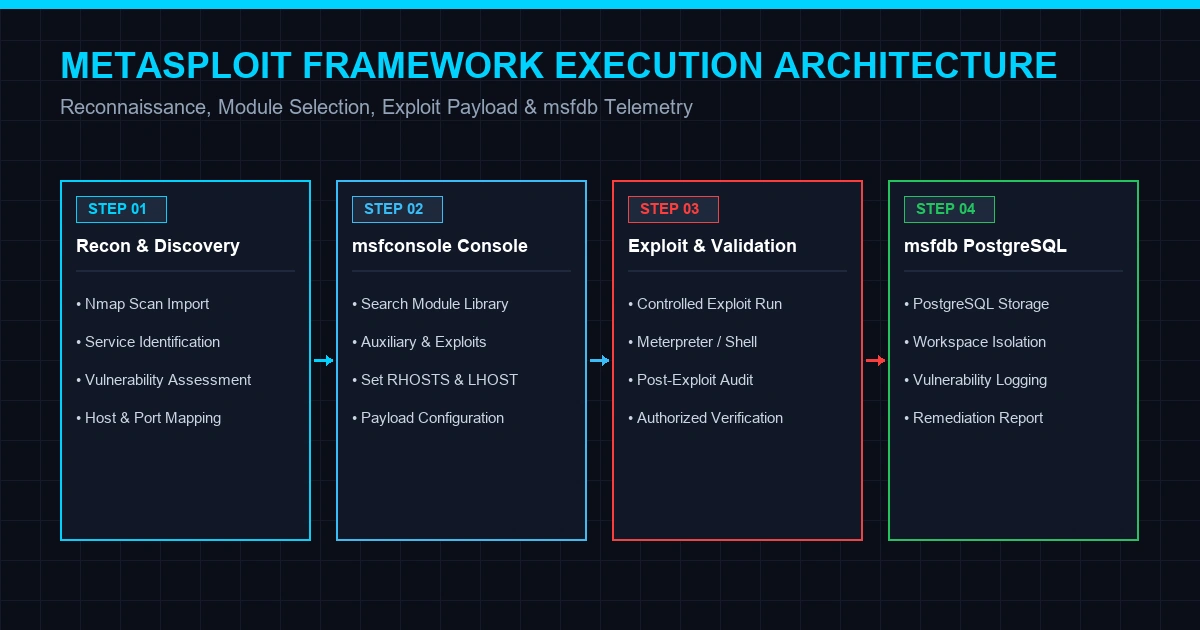Click the Reconnaissance, Module Selection subtitle line
Screen dimensions: 1200x630
[376, 107]
